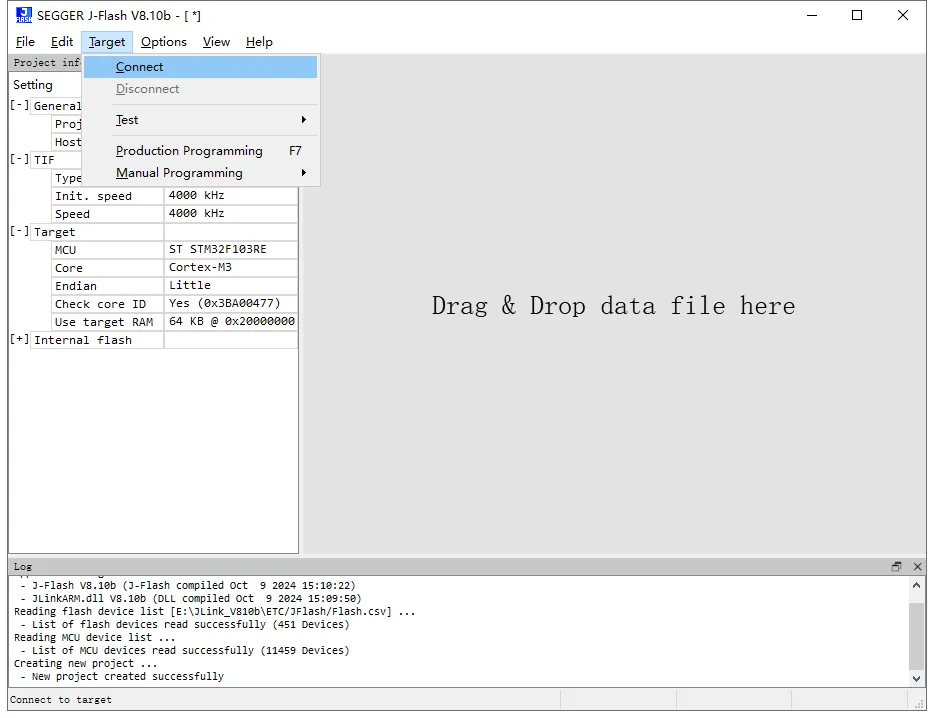Click the greyed-out Disconnect entry

pos(200,89)
